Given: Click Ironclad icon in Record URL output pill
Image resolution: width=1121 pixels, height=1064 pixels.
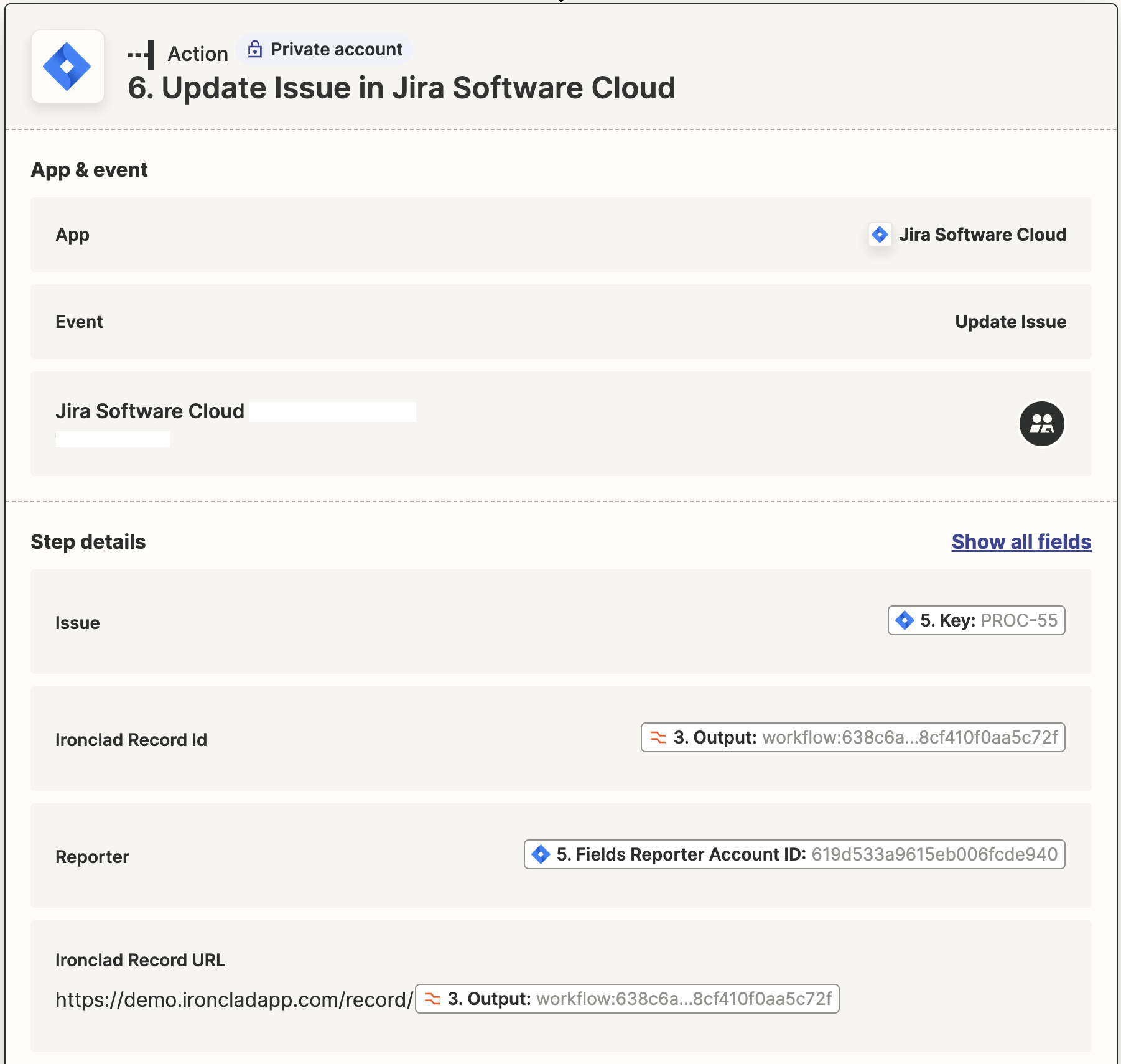Looking at the screenshot, I should click(432, 999).
